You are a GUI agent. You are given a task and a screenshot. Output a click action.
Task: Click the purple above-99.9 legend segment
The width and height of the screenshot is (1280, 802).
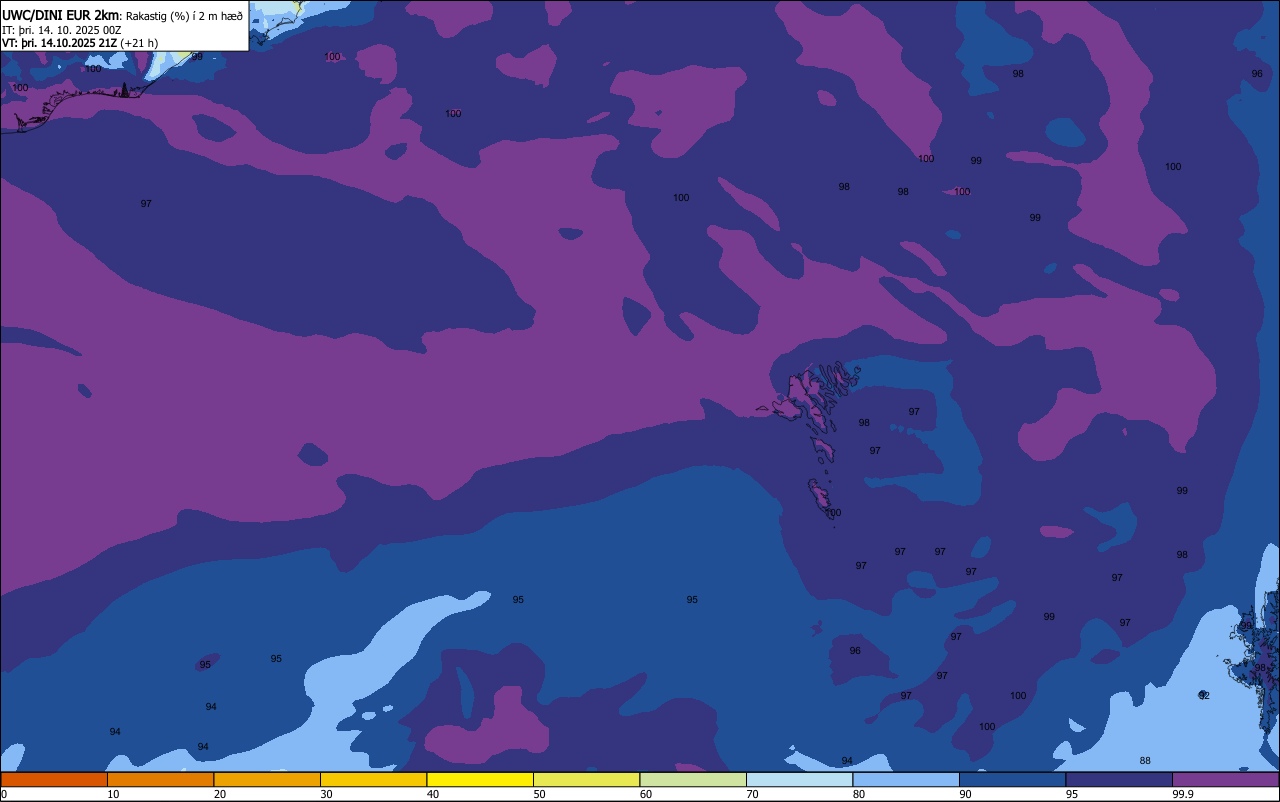(x=1225, y=779)
